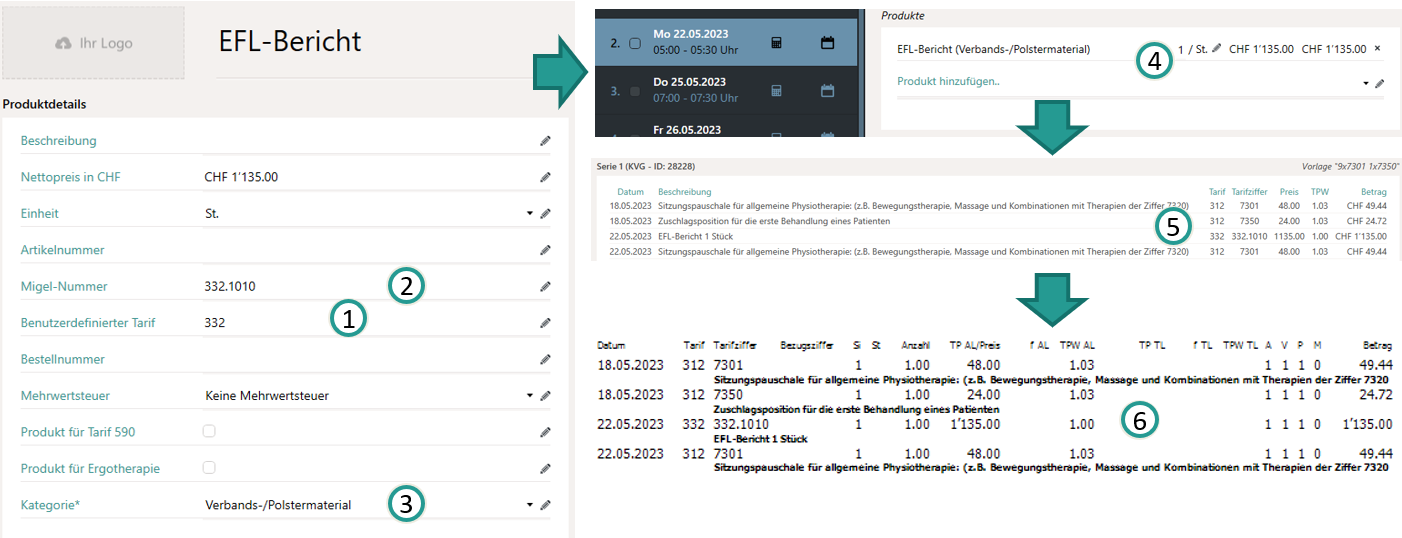Expand the Mehrwertsteuer dropdown

(x=530, y=396)
